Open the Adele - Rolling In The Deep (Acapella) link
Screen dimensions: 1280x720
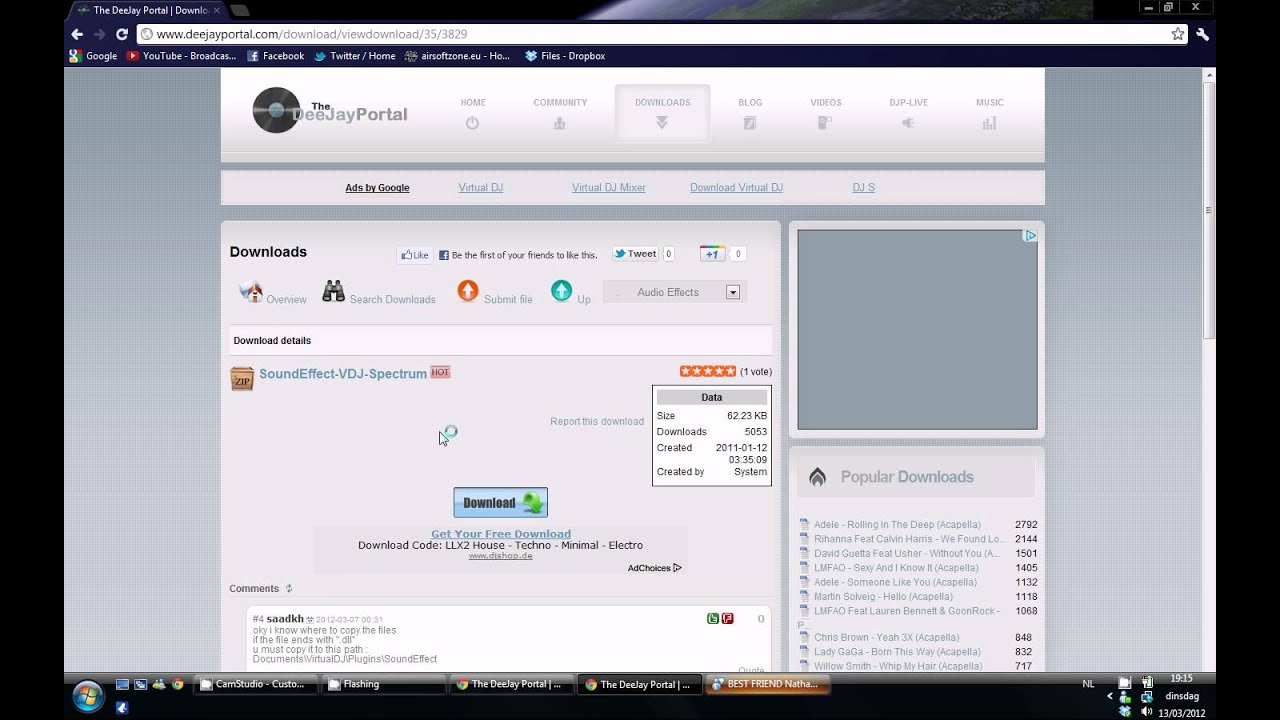(x=897, y=525)
